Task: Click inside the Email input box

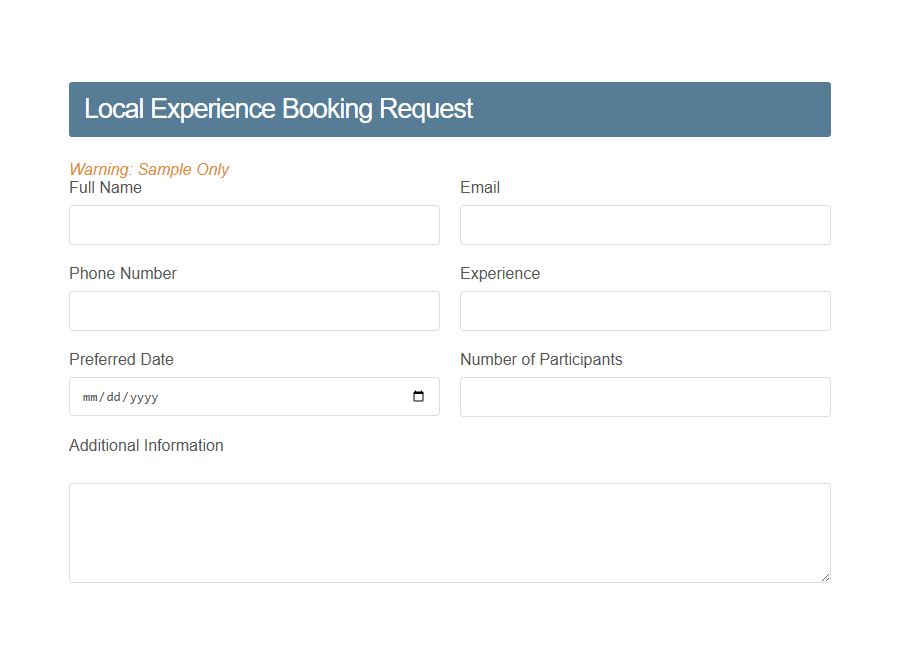Action: point(645,224)
